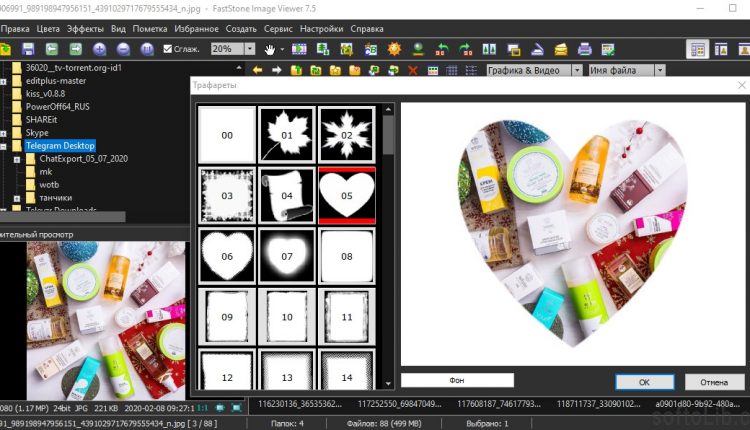The width and height of the screenshot is (750, 430).
Task: Open the Избранное menu
Action: click(196, 29)
